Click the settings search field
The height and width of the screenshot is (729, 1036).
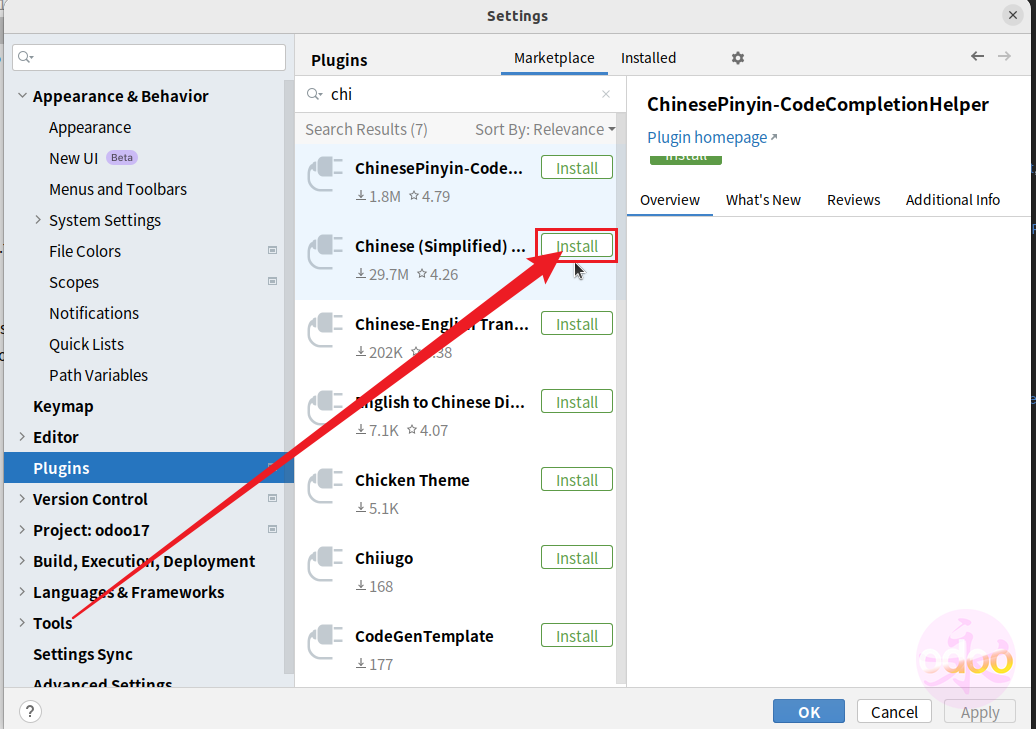coord(150,57)
